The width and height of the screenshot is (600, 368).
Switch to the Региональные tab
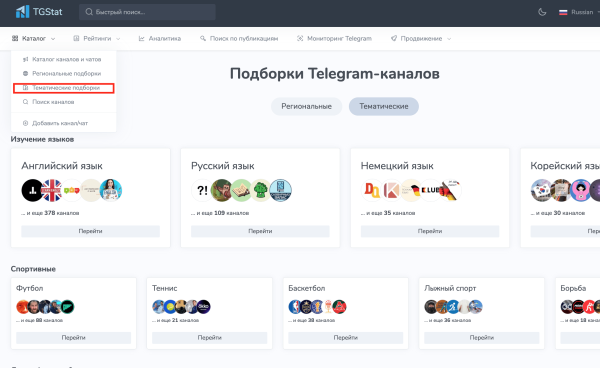[x=307, y=106]
